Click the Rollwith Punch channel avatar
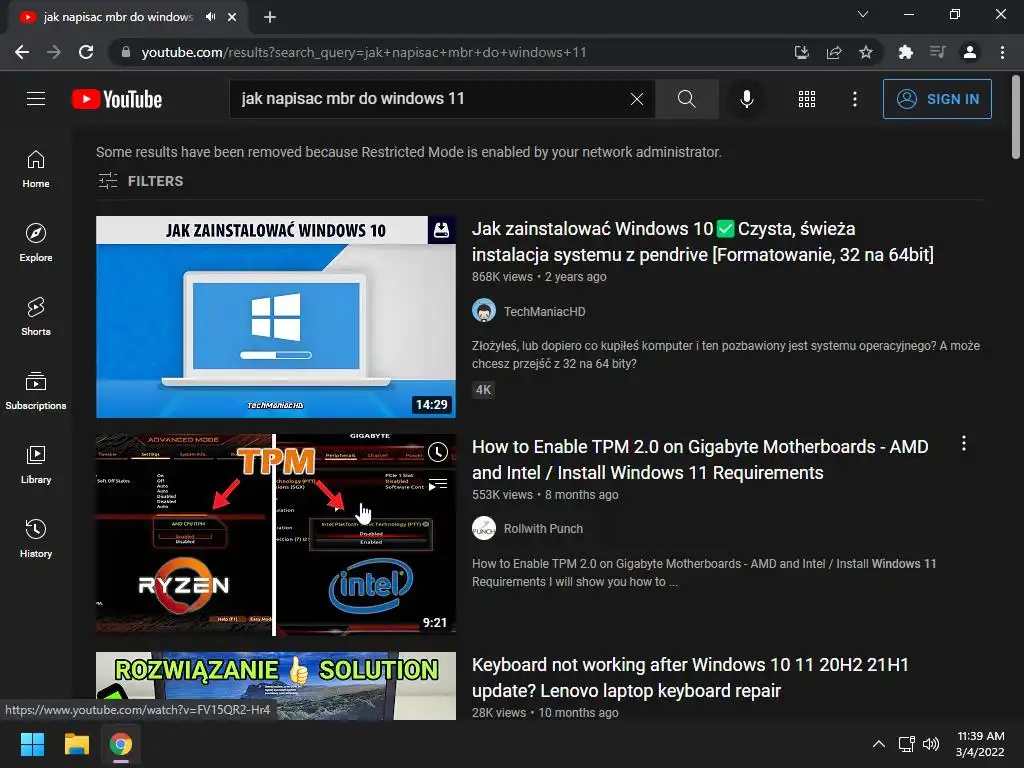The image size is (1024, 768). click(x=484, y=528)
